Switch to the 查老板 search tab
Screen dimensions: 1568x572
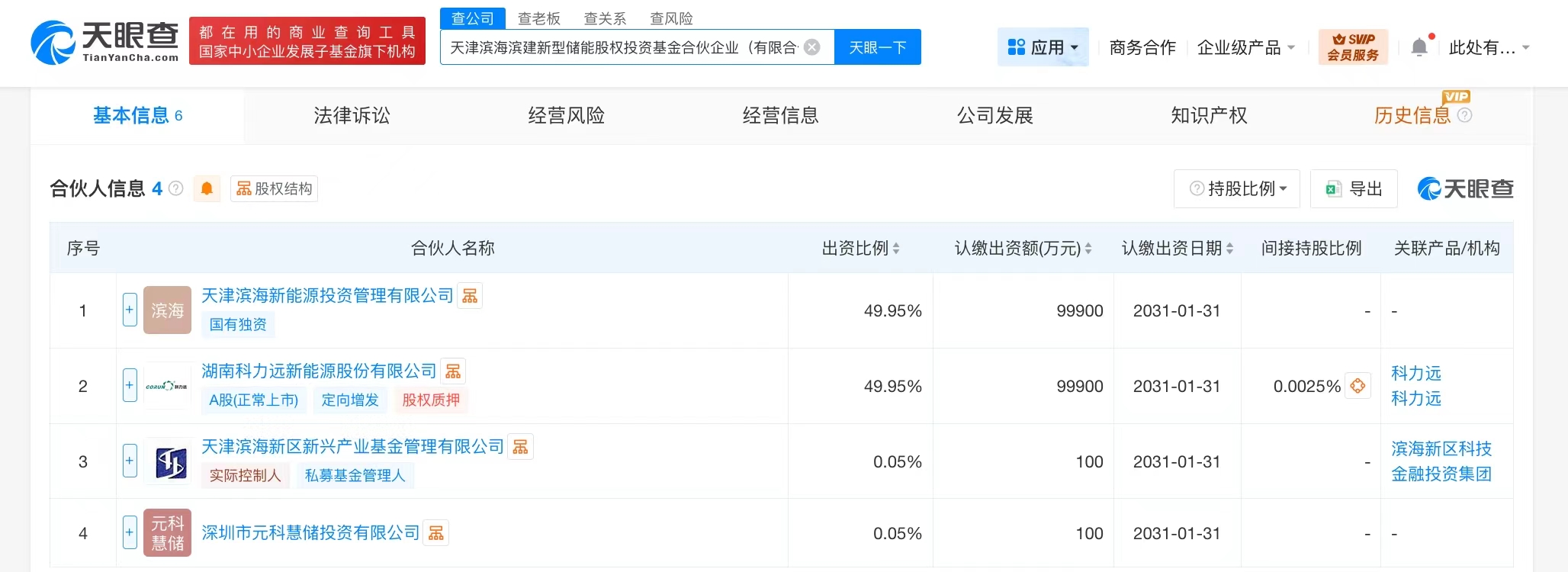pyautogui.click(x=538, y=18)
